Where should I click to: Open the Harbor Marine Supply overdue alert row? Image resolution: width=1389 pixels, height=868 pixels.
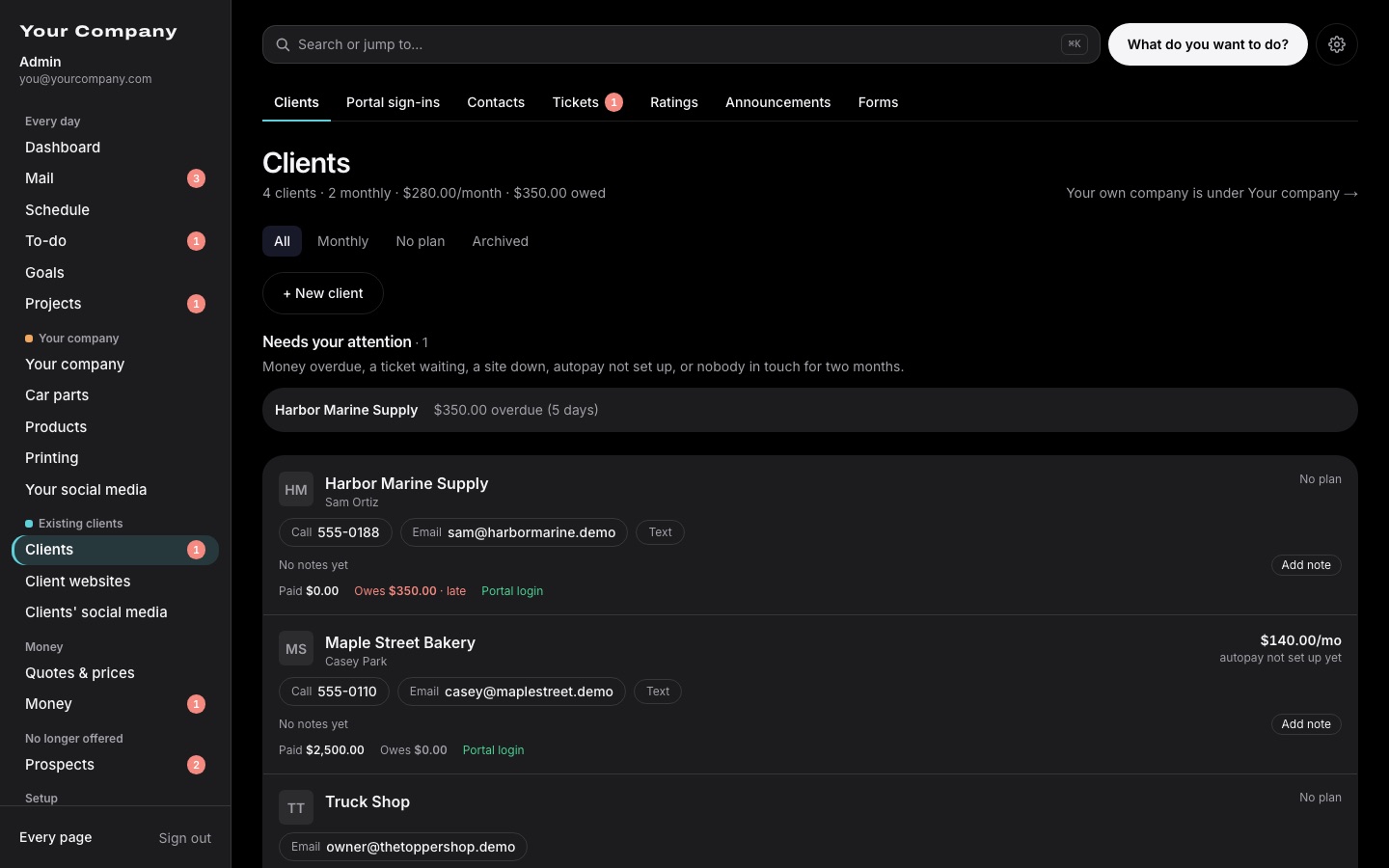810,410
